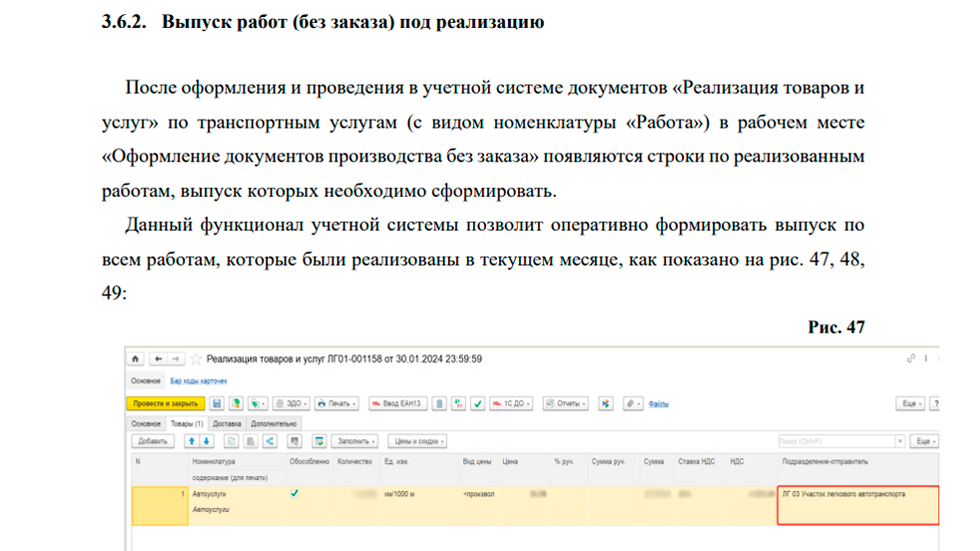Screen dimensions: 980x551
Task: Click the calendar checkmark icon
Action: (x=319, y=441)
